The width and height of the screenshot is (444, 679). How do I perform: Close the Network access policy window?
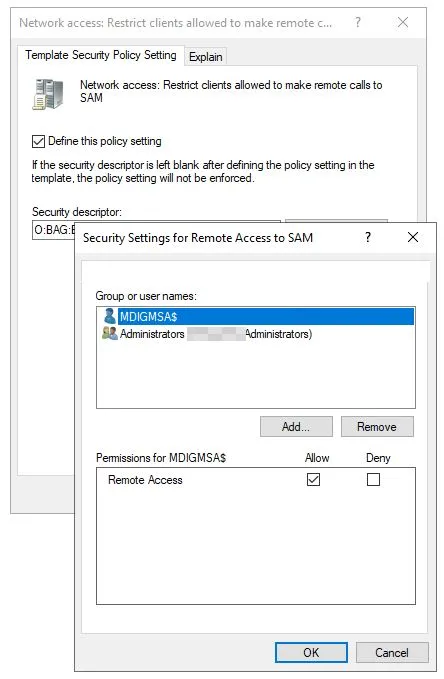pos(403,22)
